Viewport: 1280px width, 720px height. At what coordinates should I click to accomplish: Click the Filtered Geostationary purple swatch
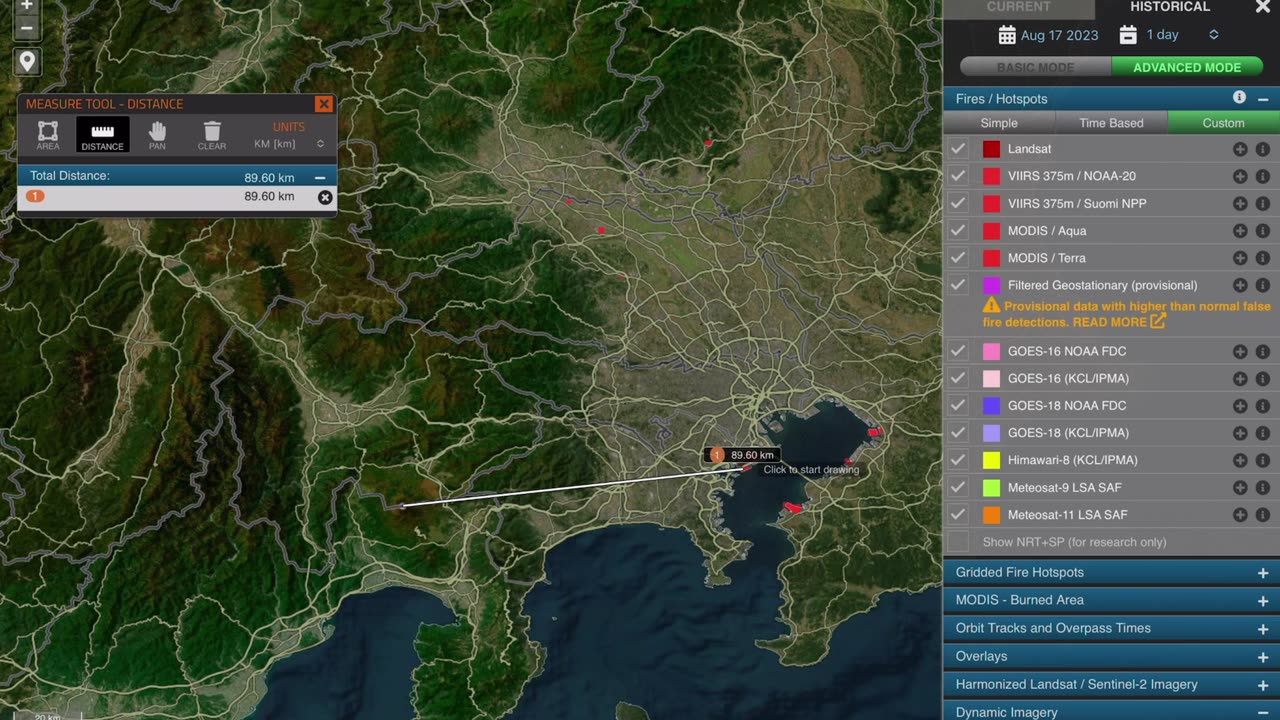click(991, 285)
